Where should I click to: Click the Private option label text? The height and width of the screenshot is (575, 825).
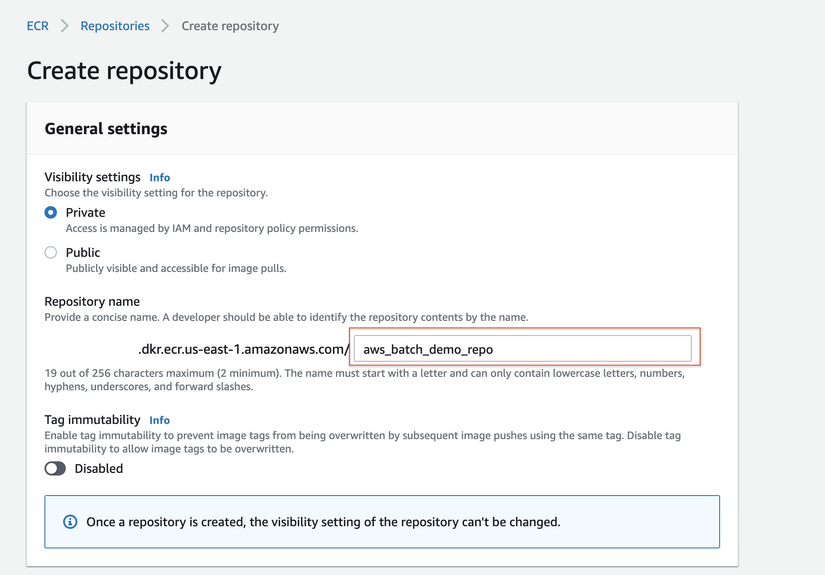click(x=86, y=213)
